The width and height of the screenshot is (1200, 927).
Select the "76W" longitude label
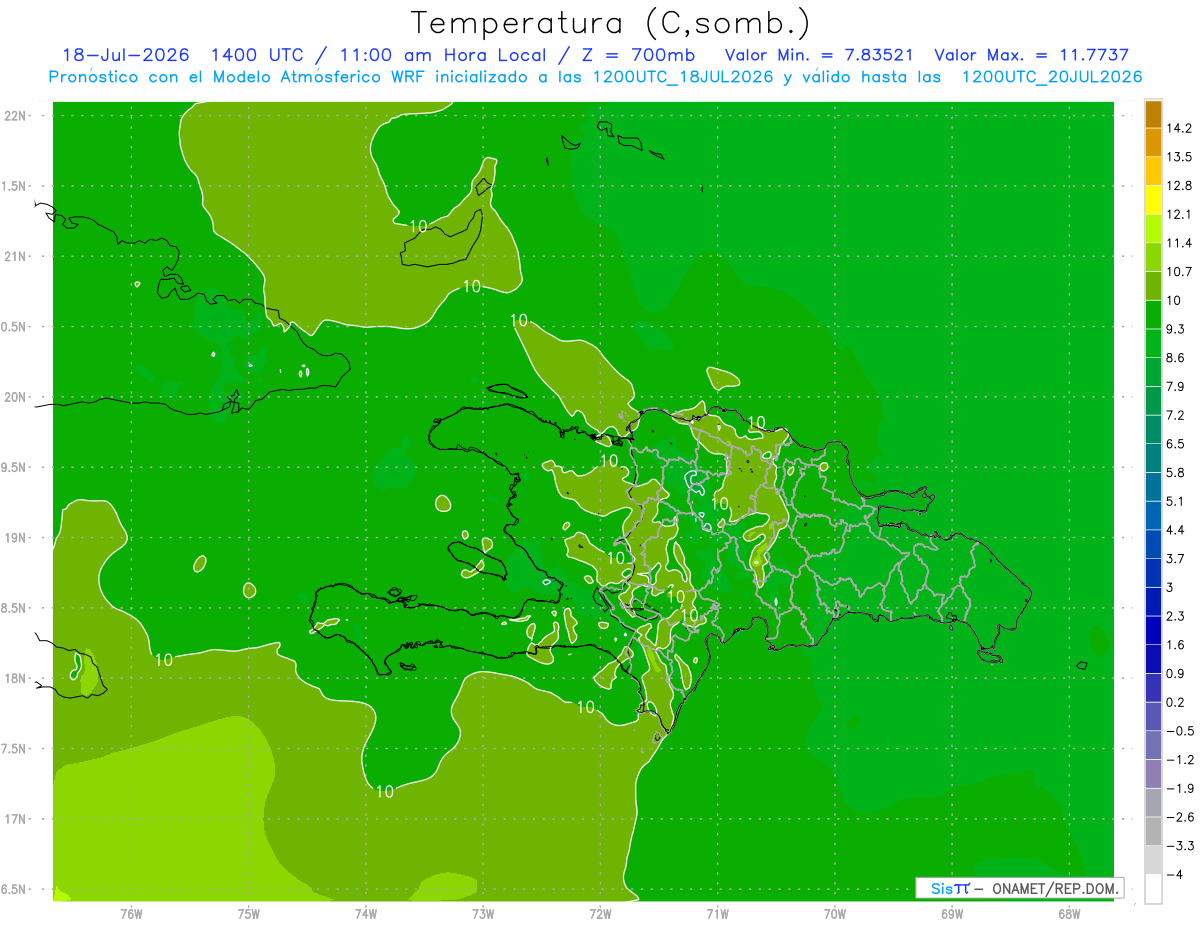point(131,914)
